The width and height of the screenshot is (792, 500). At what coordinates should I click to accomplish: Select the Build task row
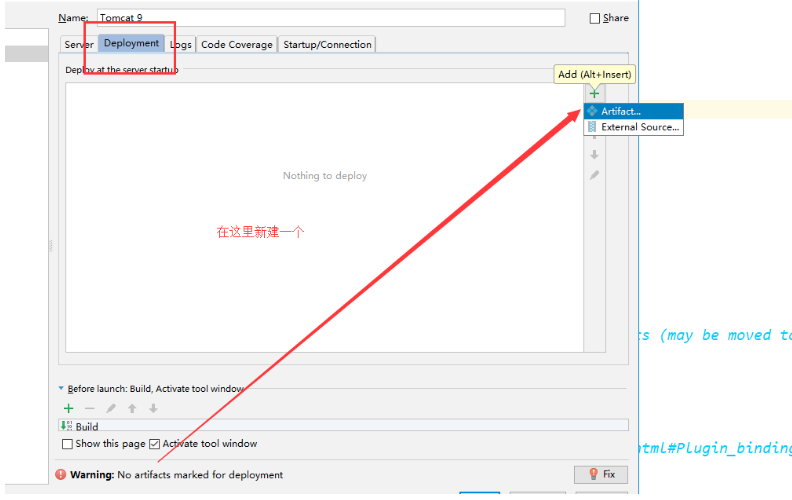343,425
